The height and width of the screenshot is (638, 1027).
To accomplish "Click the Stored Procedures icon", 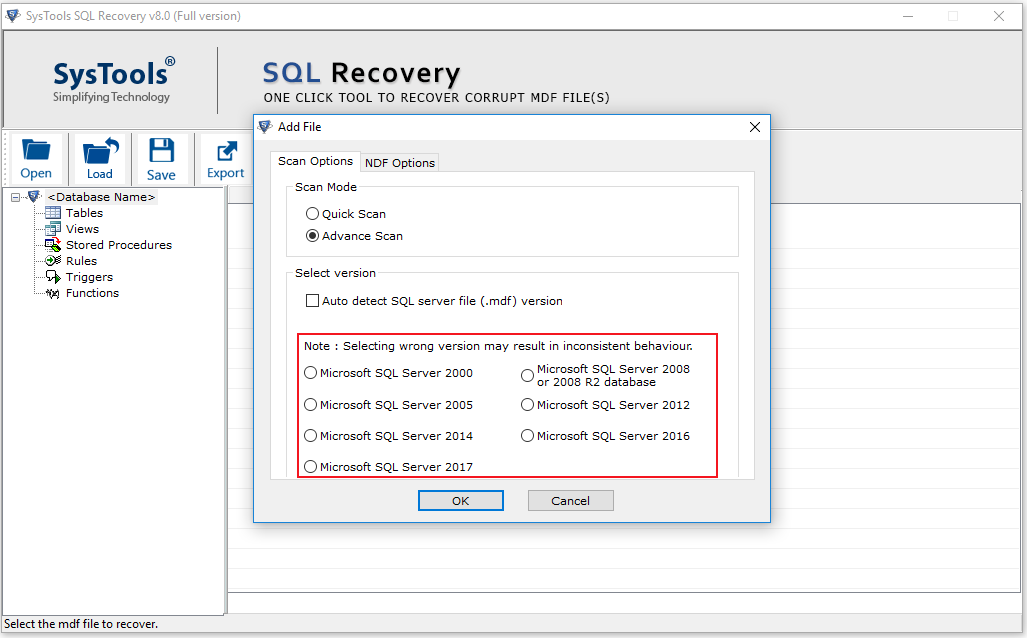I will (x=52, y=245).
